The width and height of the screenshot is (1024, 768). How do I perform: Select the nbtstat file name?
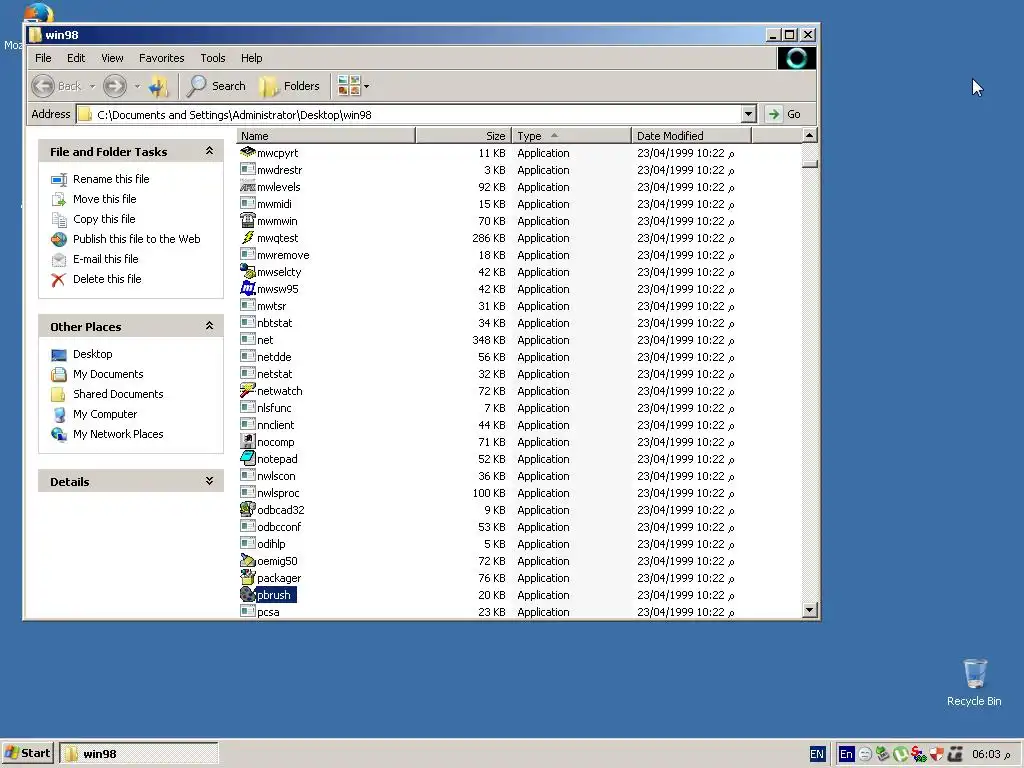274,323
